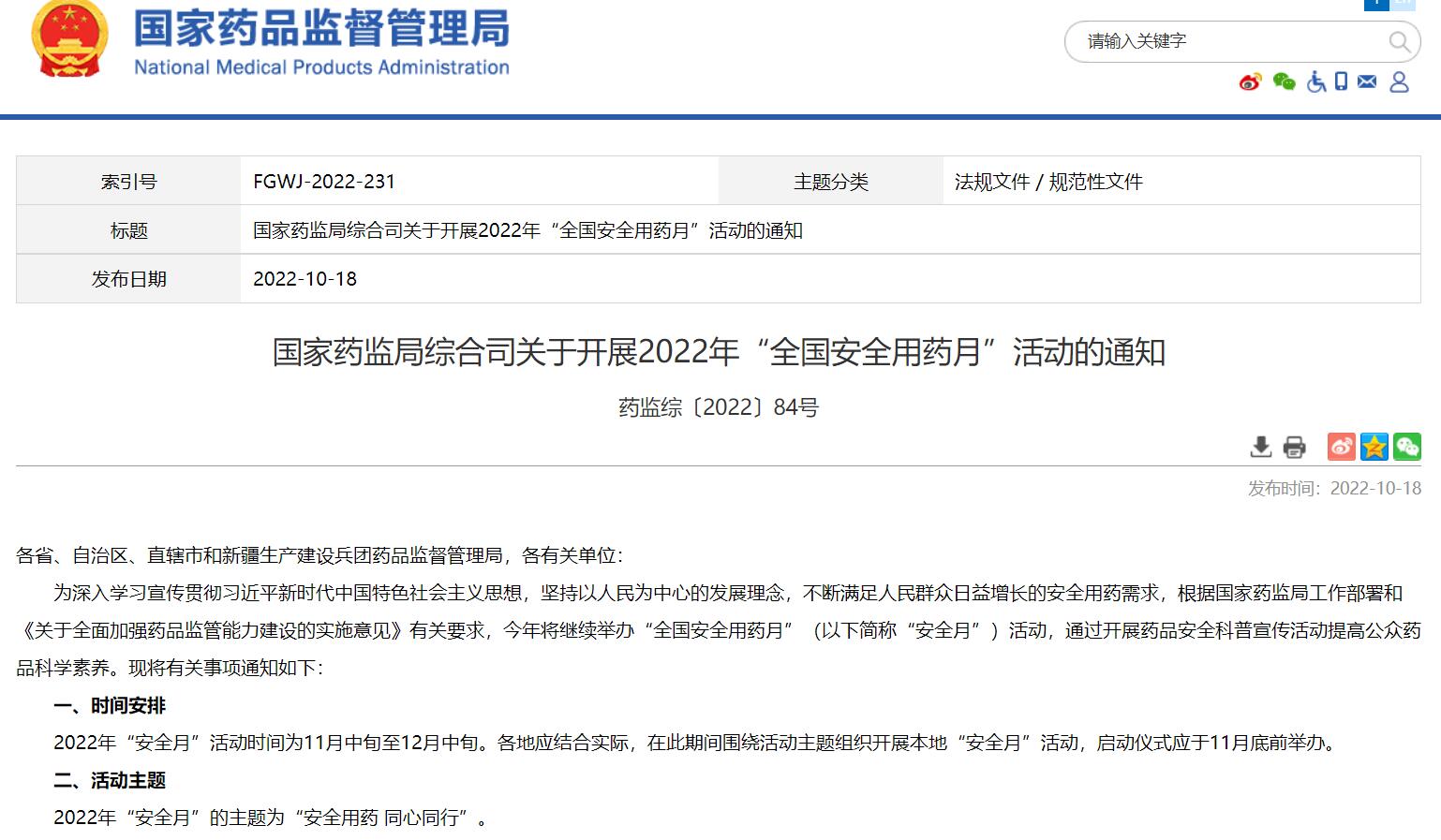Click the document number 药监综〔2022〕84号

click(x=719, y=407)
